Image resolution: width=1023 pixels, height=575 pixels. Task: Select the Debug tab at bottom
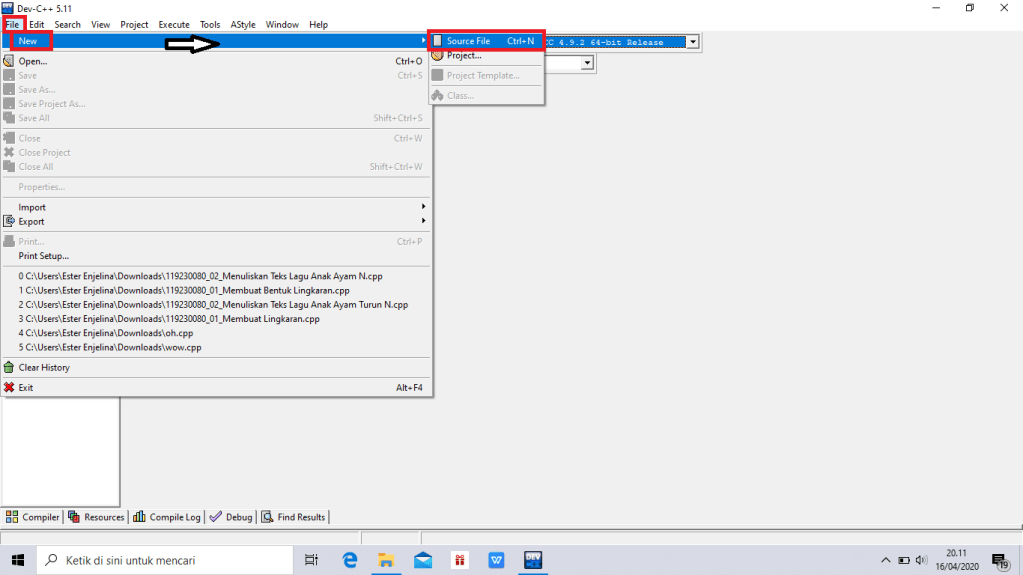click(x=231, y=517)
